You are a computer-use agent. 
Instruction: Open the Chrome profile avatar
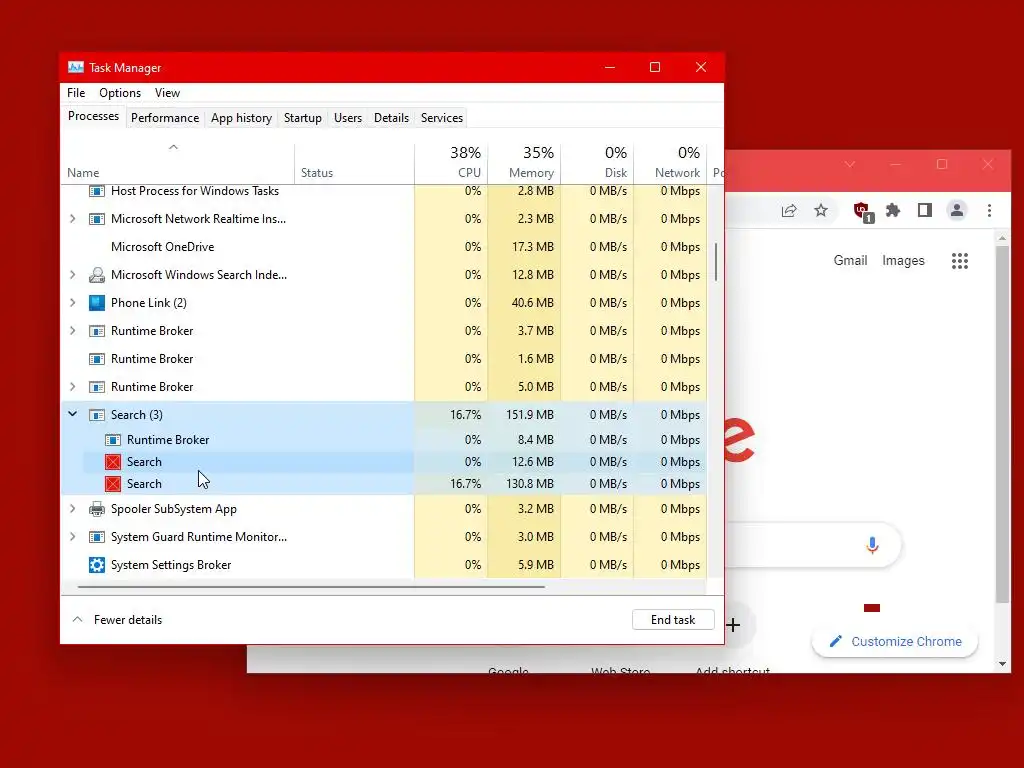957,210
